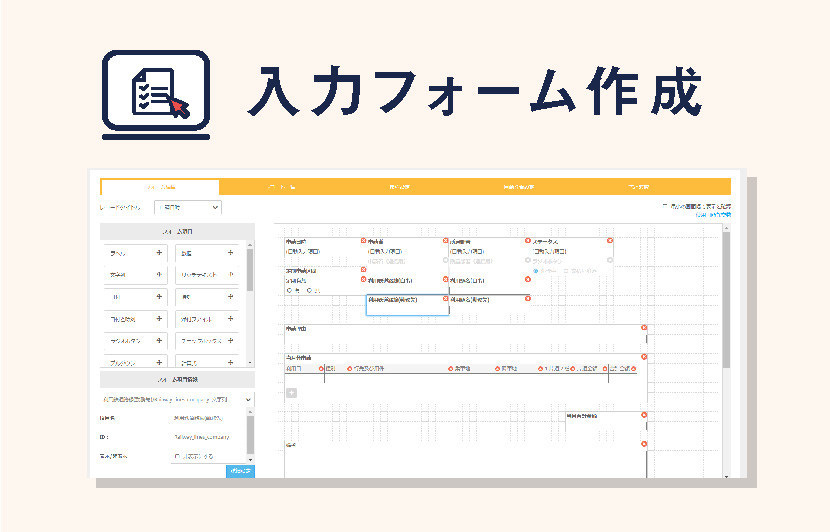Image resolution: width=830 pixels, height=532 pixels.
Task: Add a チェックボックス item with its plus icon
Action: tap(231, 341)
